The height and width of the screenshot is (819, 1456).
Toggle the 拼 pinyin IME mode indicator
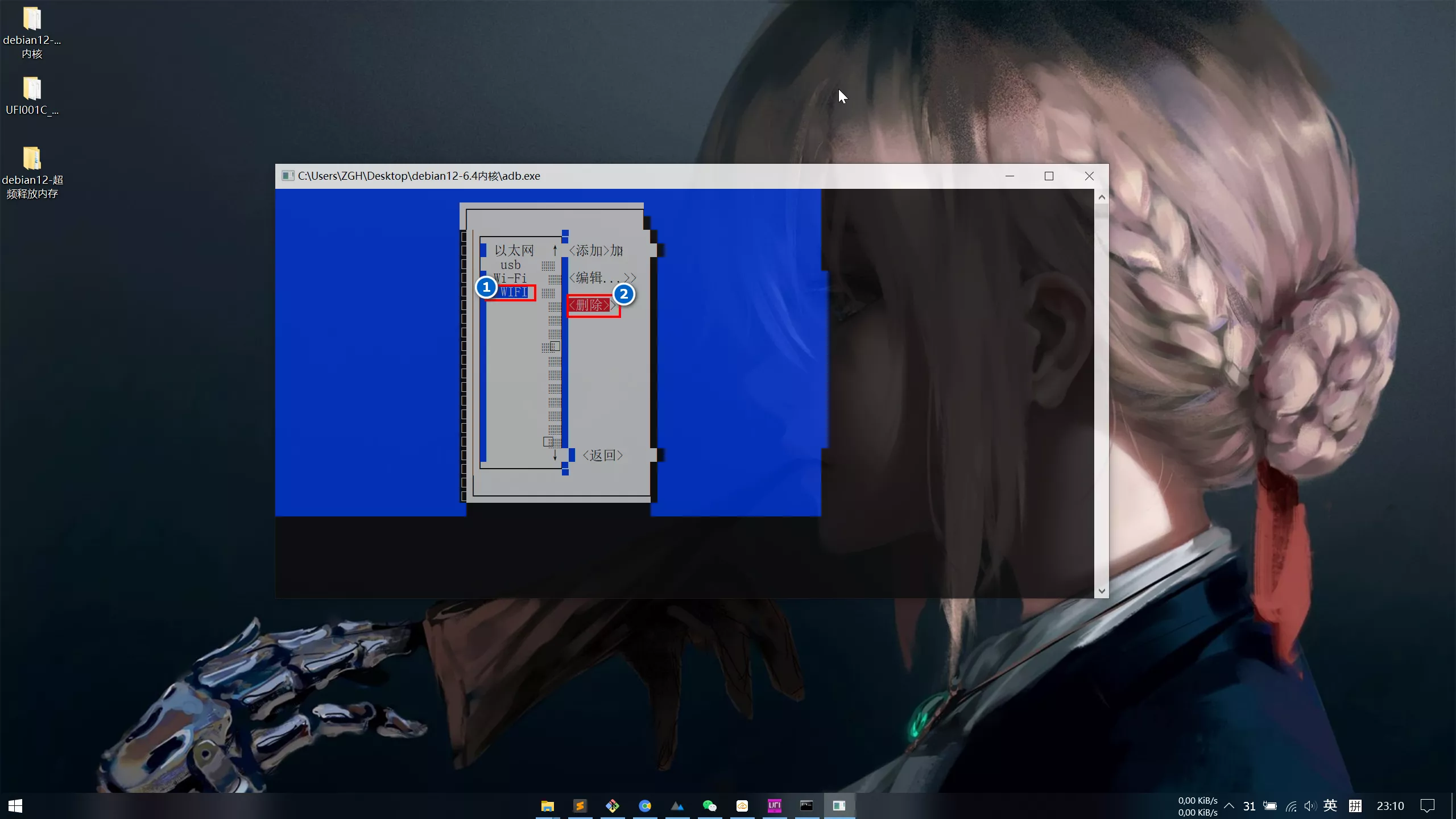point(1355,806)
